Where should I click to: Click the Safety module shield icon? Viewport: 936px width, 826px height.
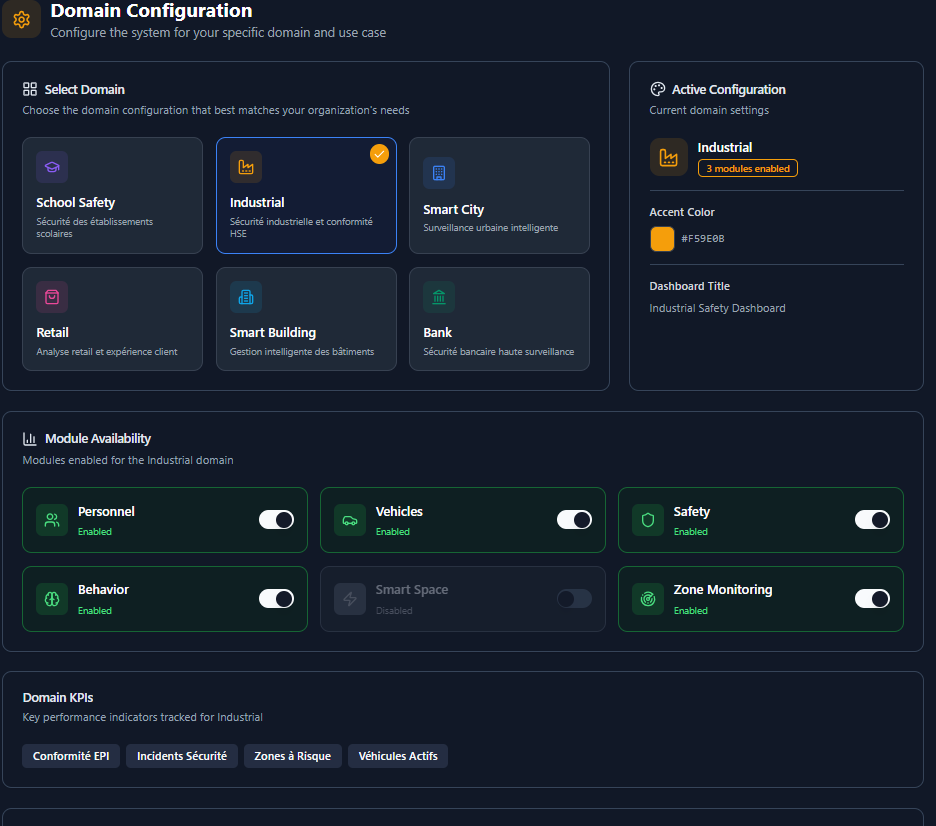click(648, 520)
